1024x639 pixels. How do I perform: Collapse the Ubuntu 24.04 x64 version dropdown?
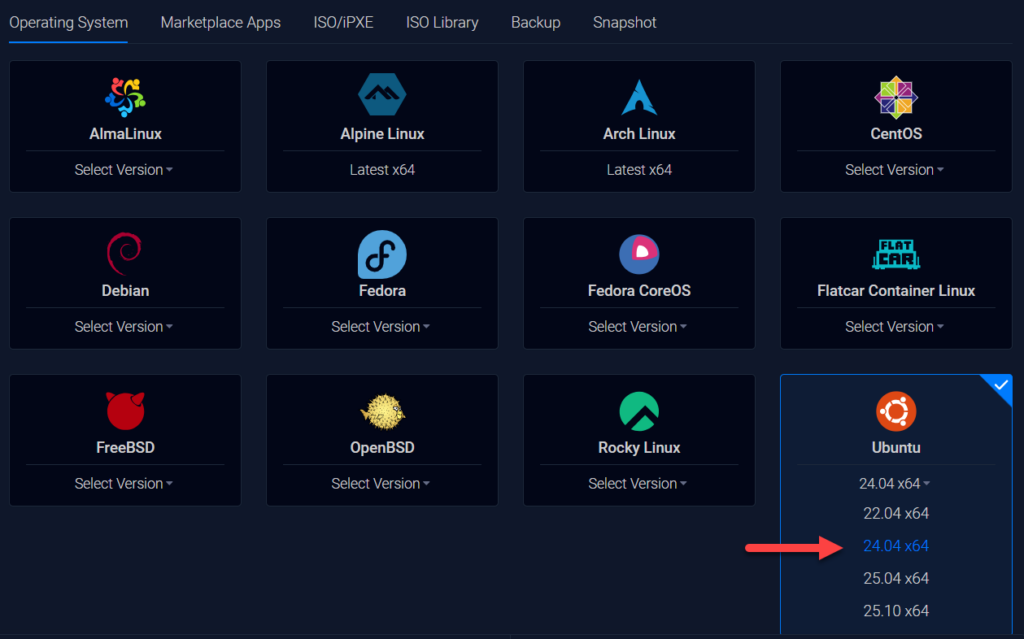click(895, 484)
